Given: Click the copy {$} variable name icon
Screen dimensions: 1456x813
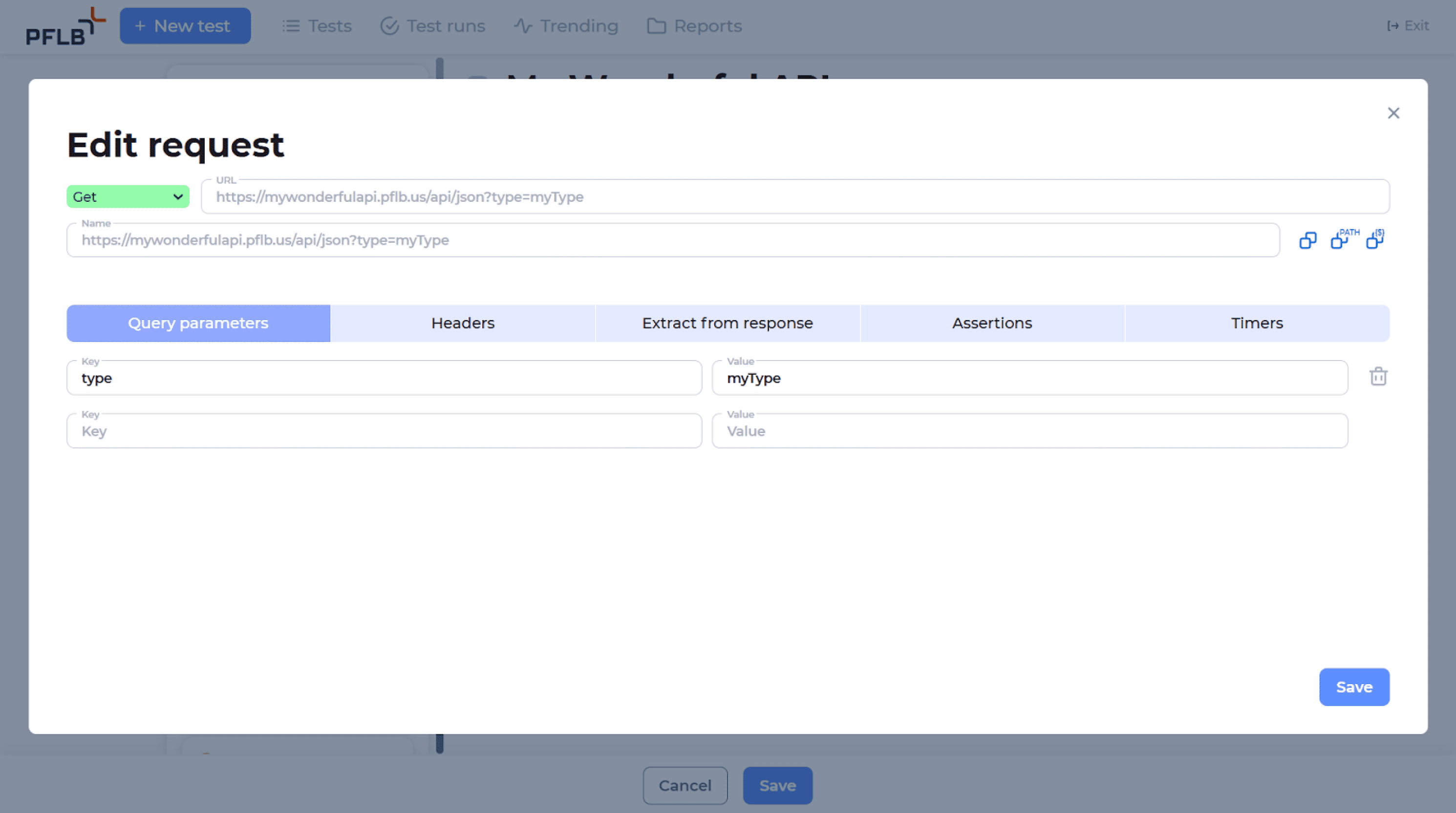Looking at the screenshot, I should pyautogui.click(x=1375, y=238).
